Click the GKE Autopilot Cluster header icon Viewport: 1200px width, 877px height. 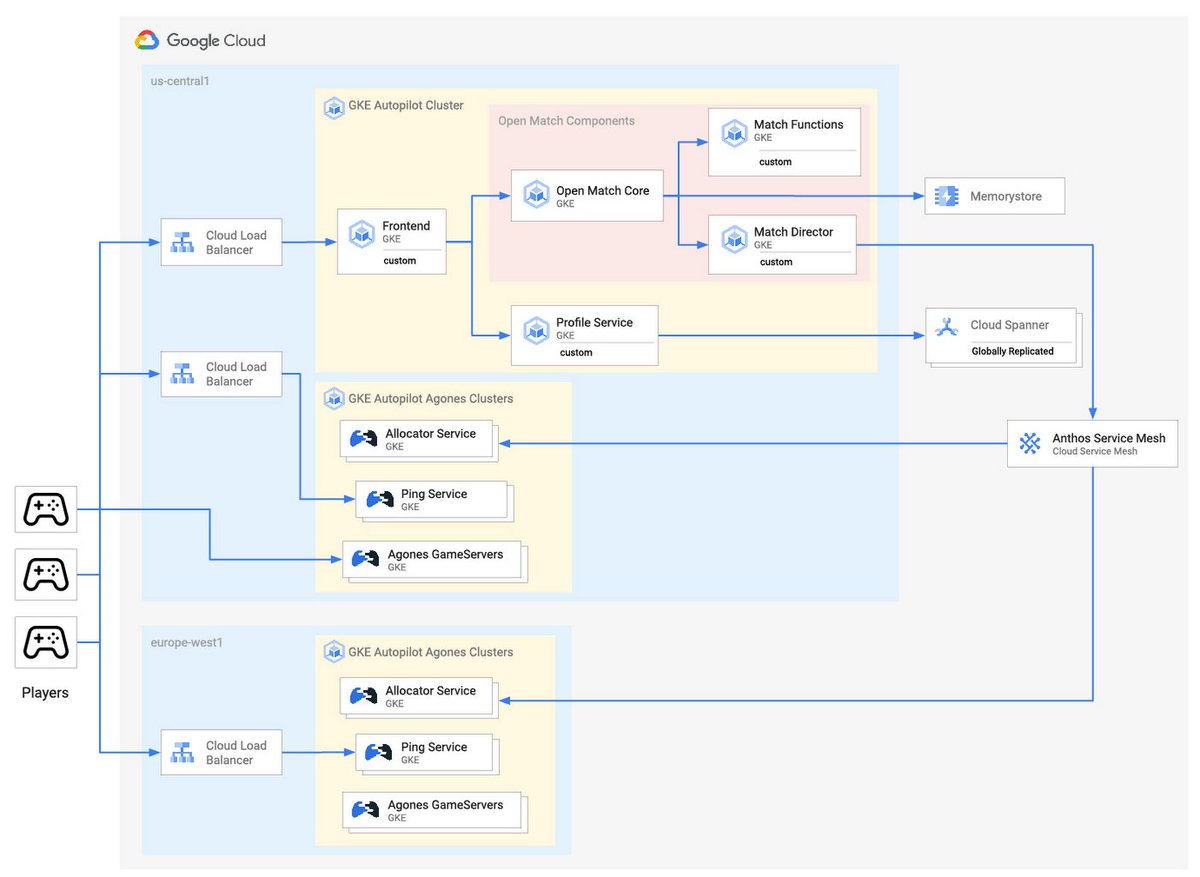click(x=334, y=108)
